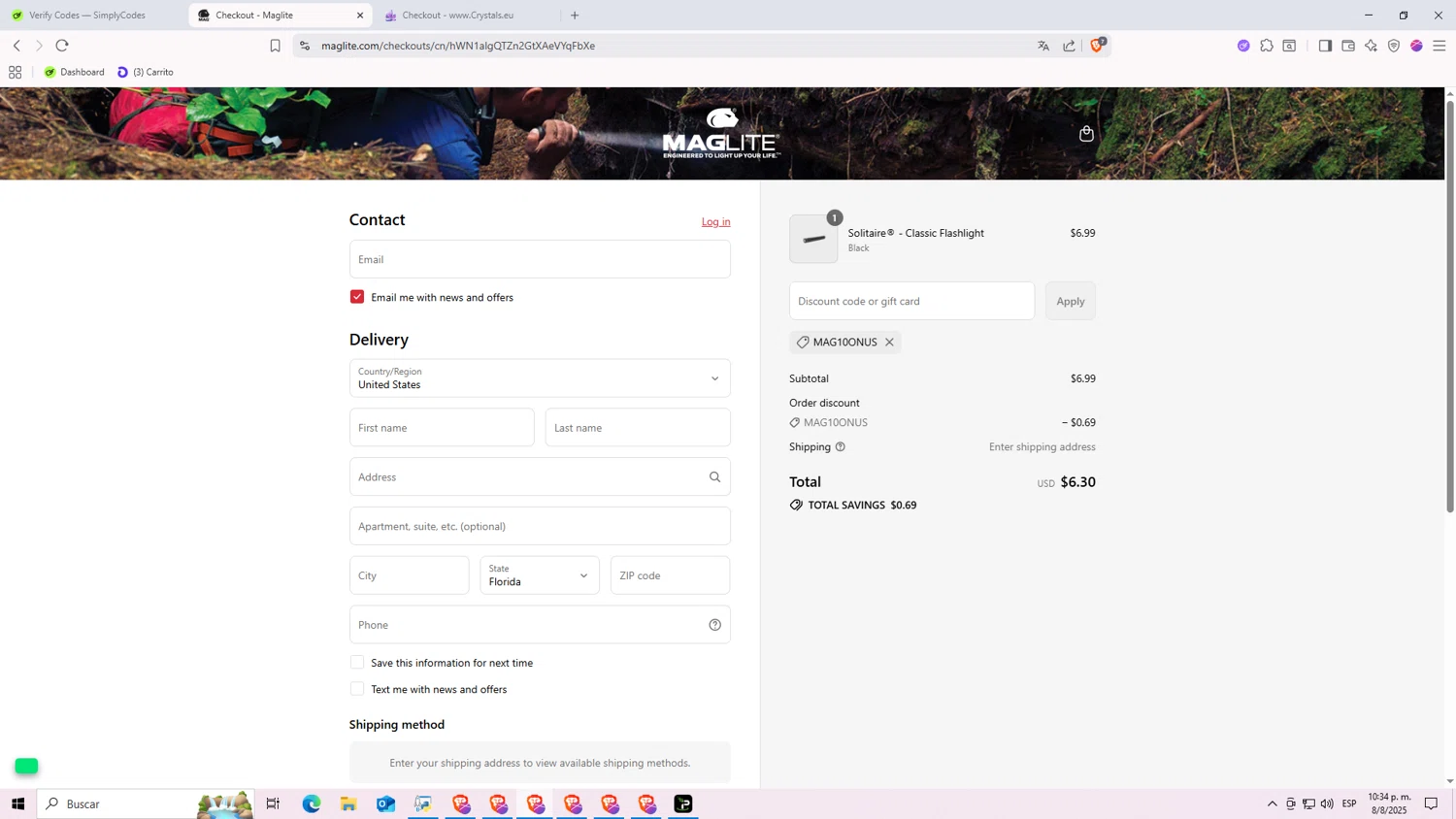
Task: Click the Apply discount button
Action: pos(1071,301)
